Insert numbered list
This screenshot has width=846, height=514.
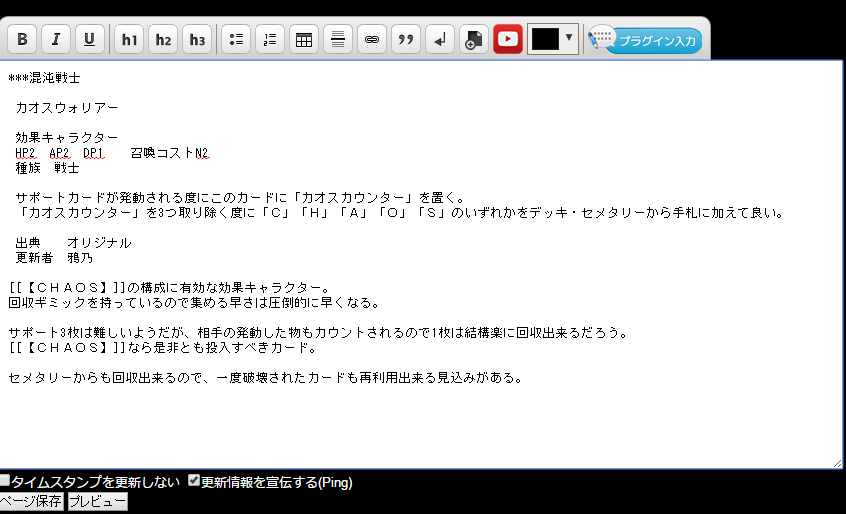coord(270,39)
